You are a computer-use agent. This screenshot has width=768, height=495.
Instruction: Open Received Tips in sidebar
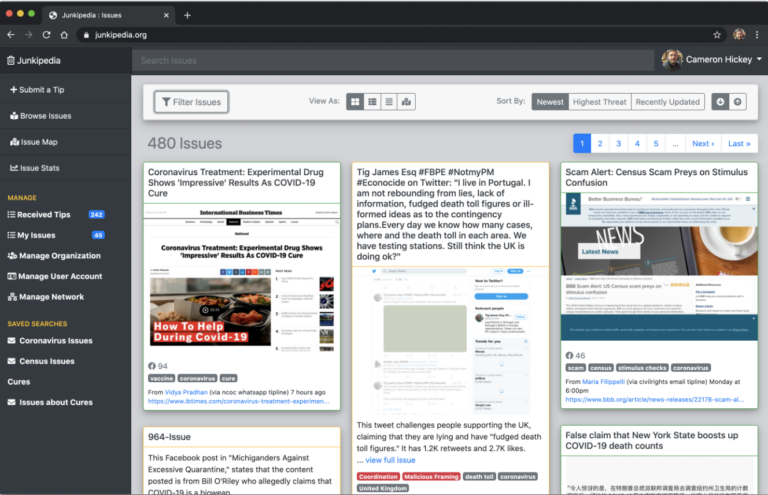[x=44, y=214]
